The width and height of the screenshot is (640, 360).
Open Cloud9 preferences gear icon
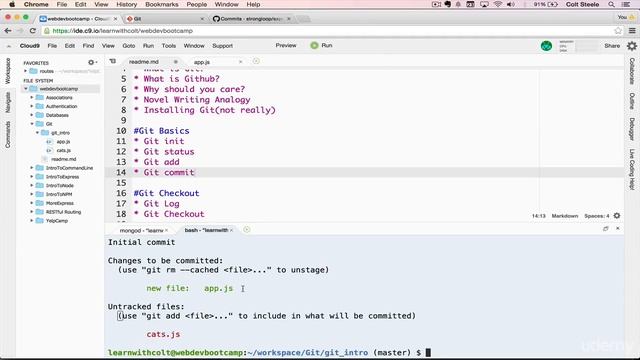coord(632,46)
